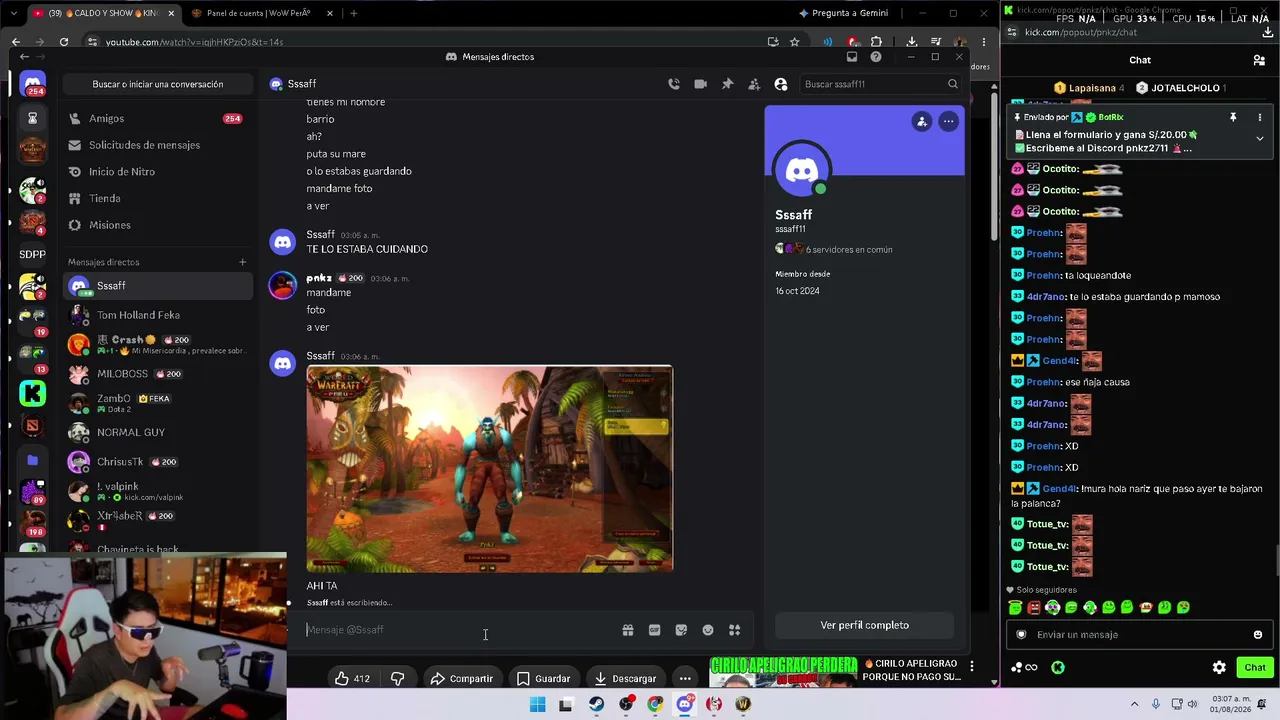Click the Compartir button on YouTube
Screen dimensions: 1280x720
tap(462, 679)
